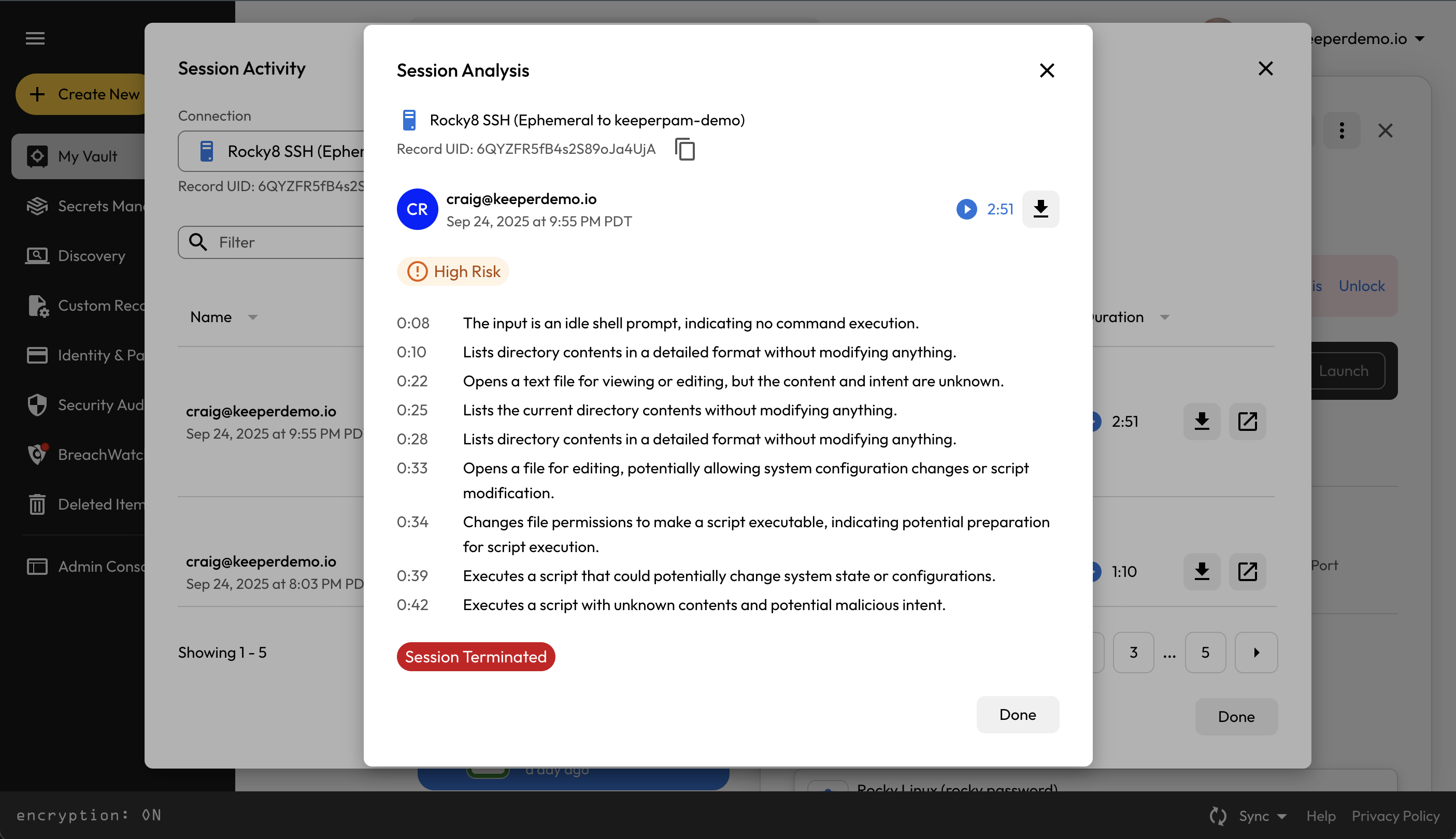Expand the Name column sort dropdown

(x=252, y=317)
